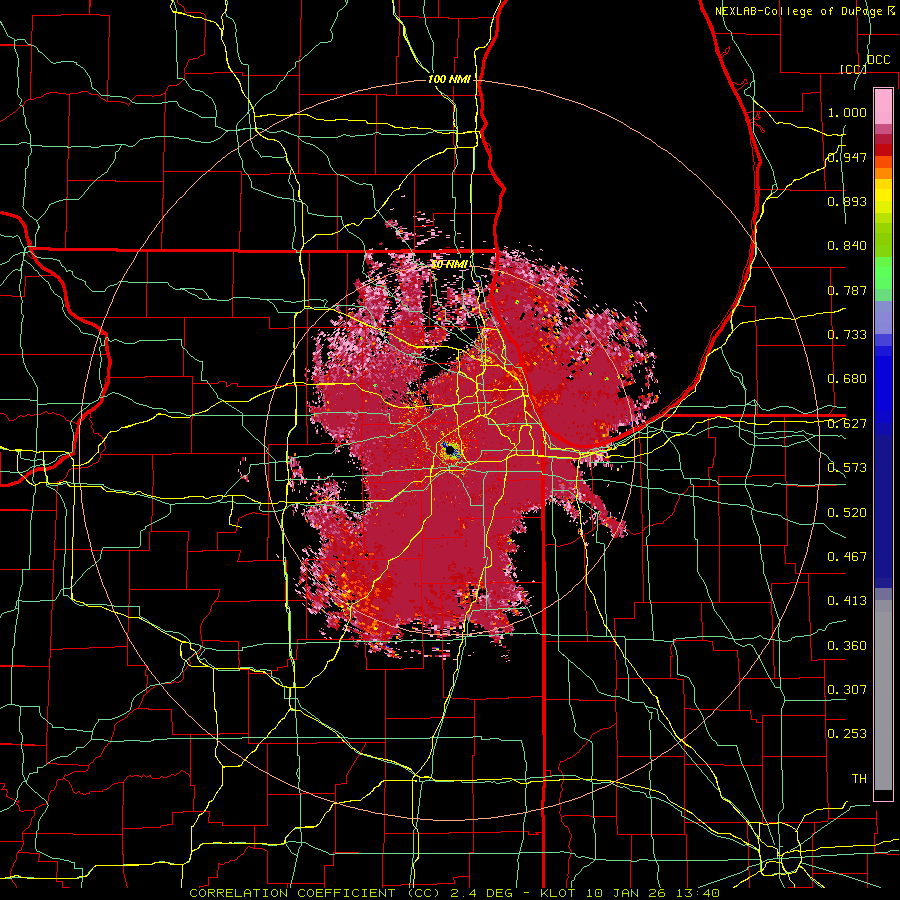Image resolution: width=900 pixels, height=900 pixels.
Task: Click the 0.627 legend value
Action: pyautogui.click(x=847, y=424)
